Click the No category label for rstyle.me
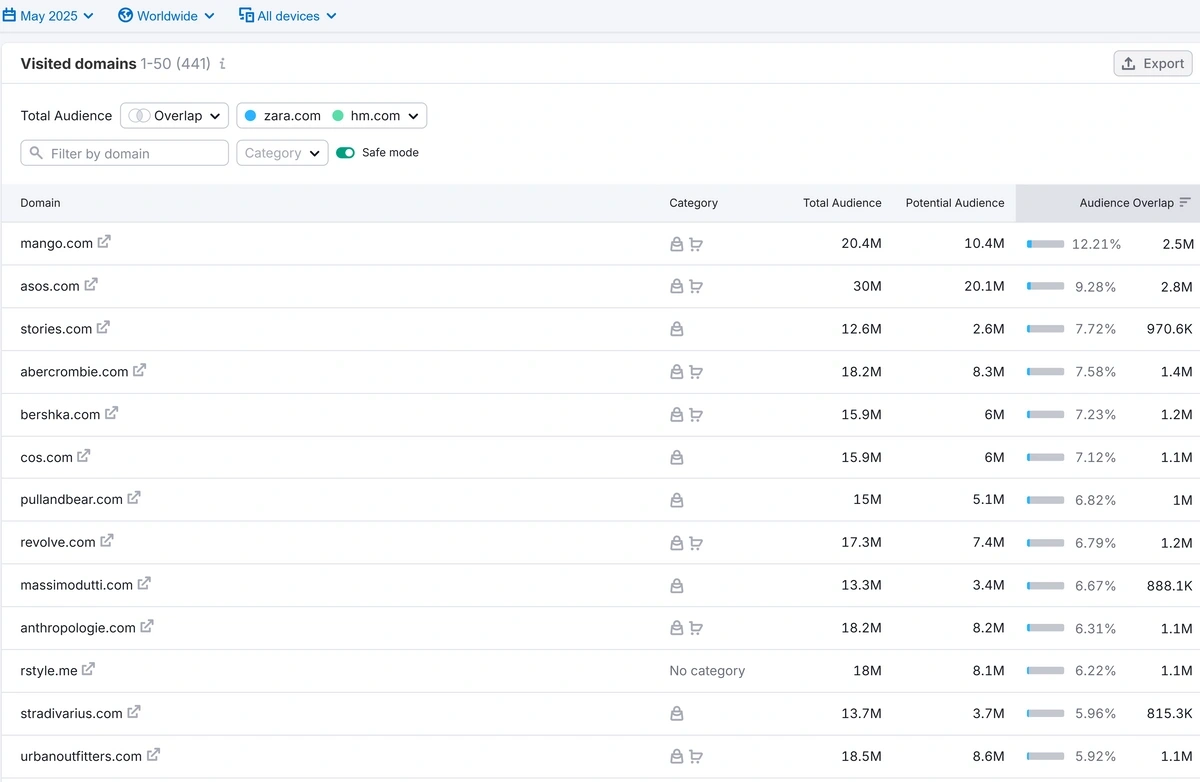1200x782 pixels. 707,671
